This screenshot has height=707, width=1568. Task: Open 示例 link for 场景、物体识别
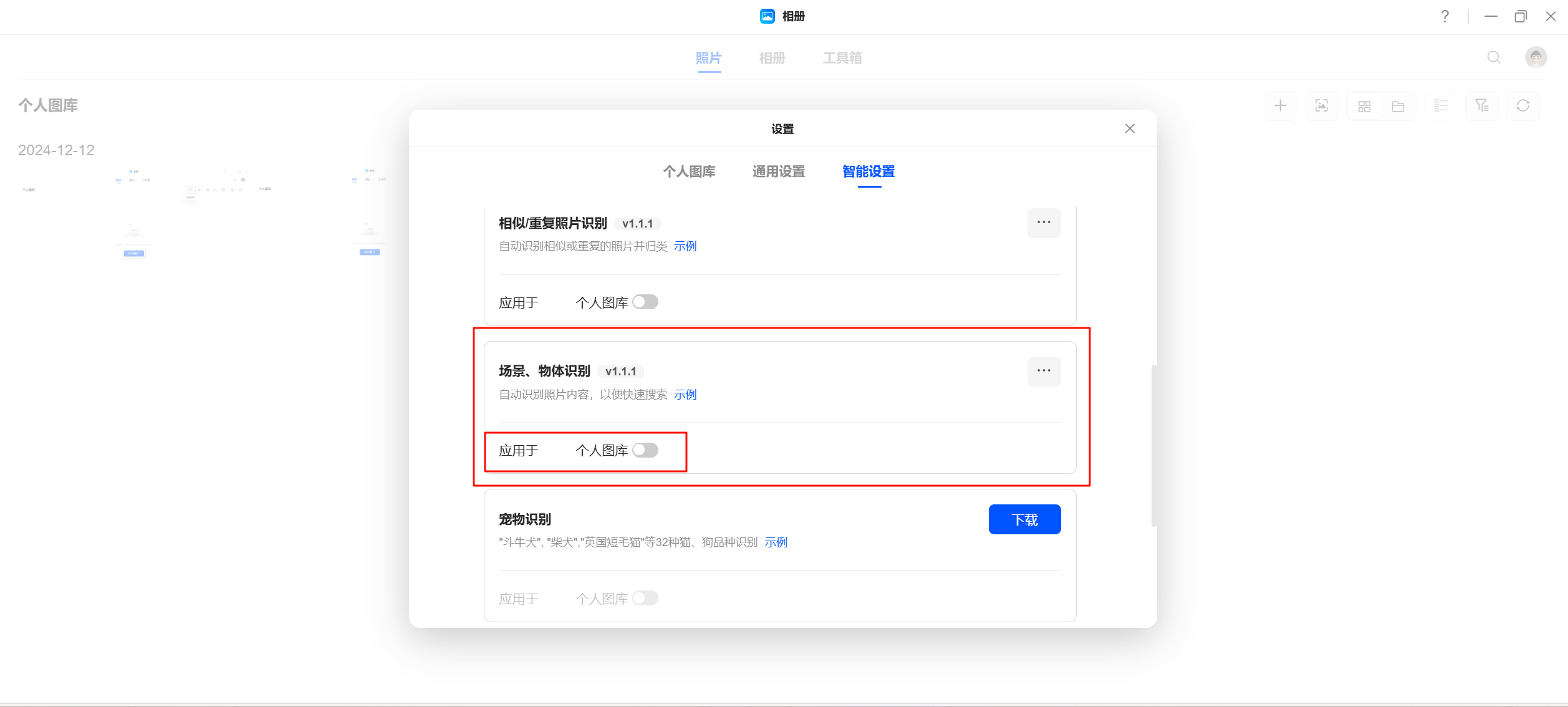click(x=685, y=395)
